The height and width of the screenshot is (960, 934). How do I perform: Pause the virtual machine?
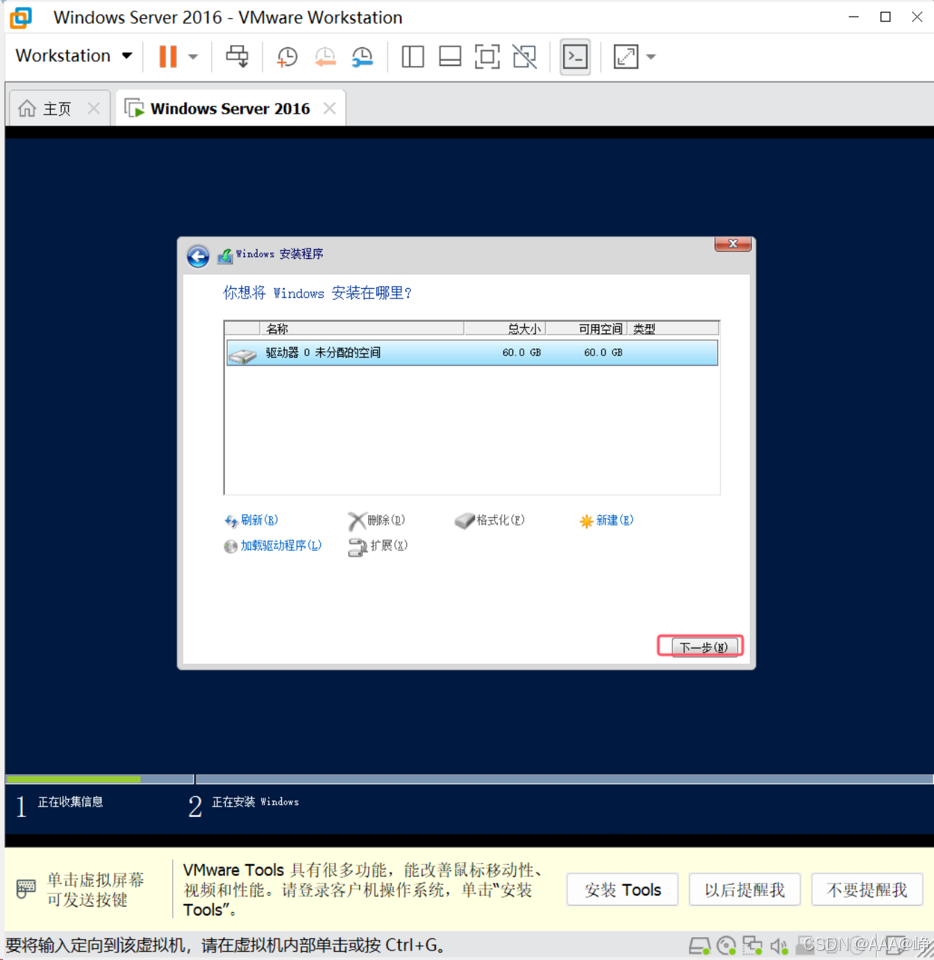pos(168,56)
